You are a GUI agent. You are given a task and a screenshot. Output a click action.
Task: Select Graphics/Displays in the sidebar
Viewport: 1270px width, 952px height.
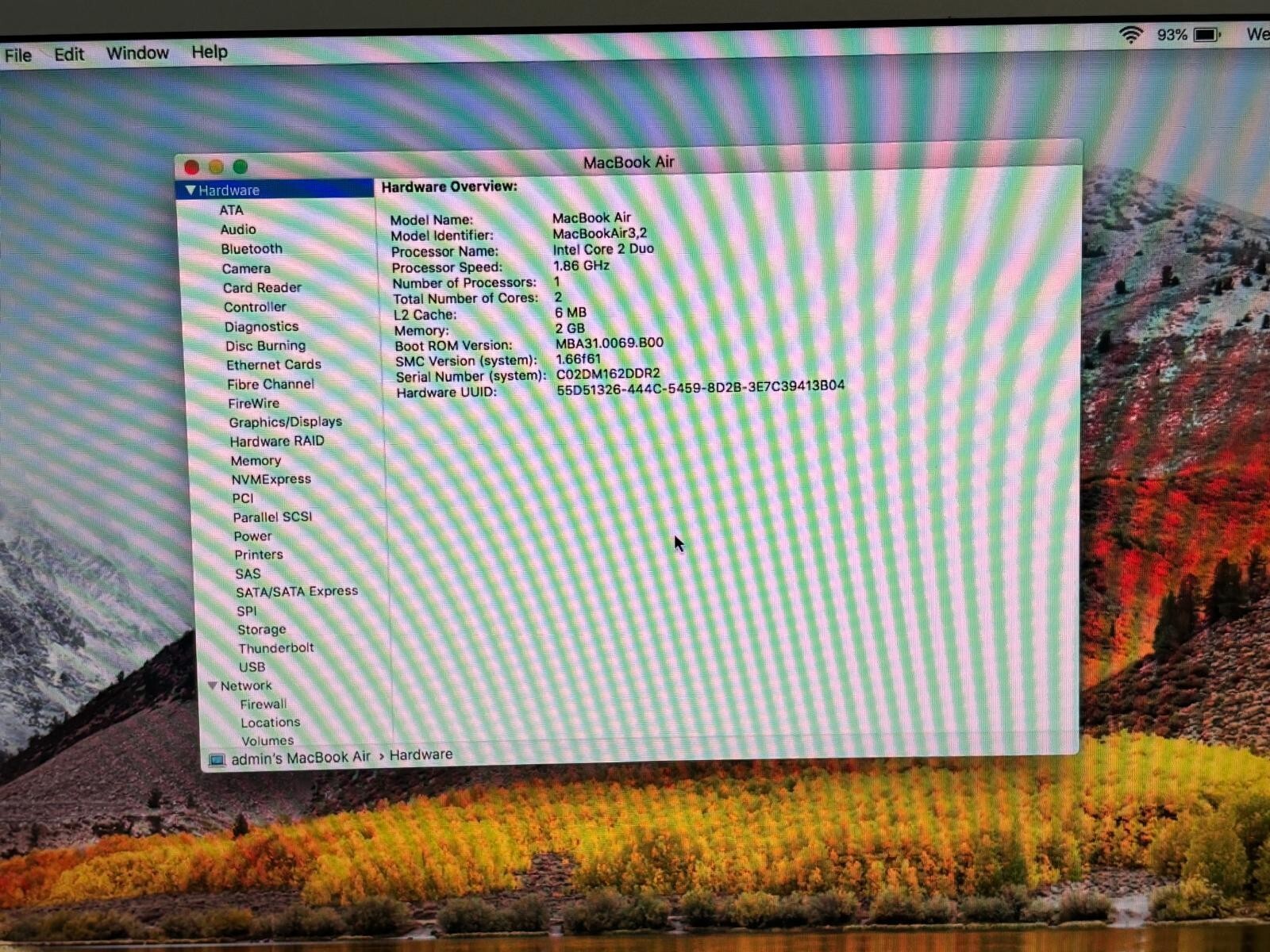pos(286,422)
